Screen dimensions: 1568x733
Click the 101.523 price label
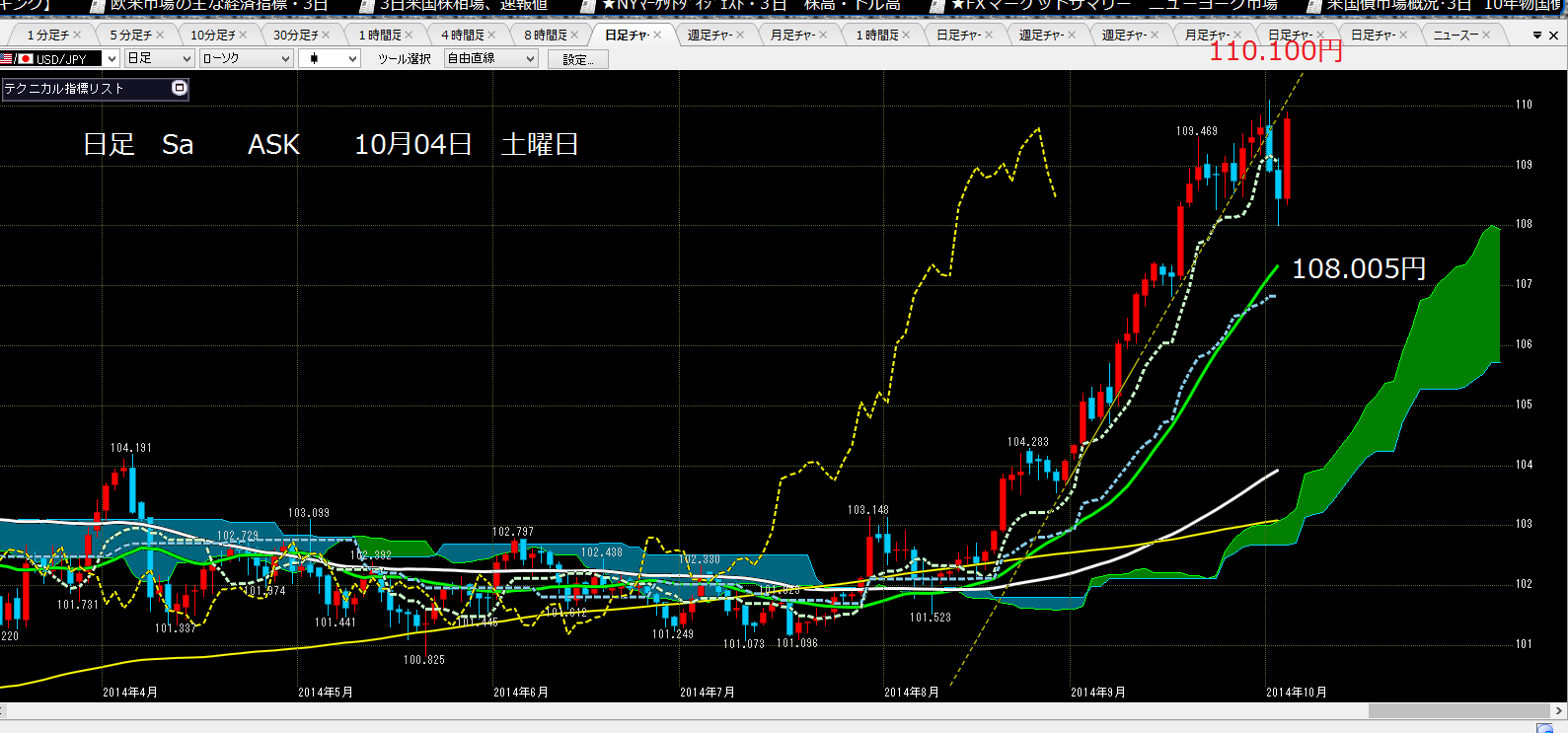tap(931, 618)
